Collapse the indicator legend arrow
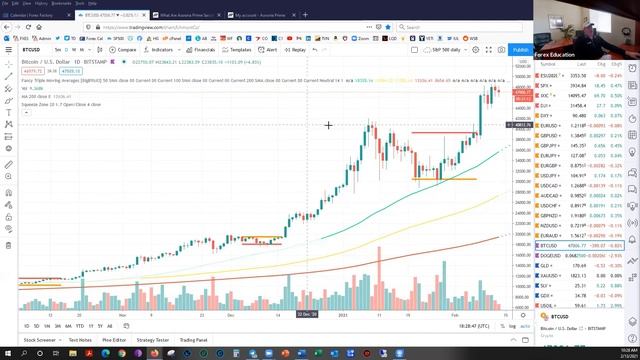Screen dimensions: 640x360 point(26,112)
